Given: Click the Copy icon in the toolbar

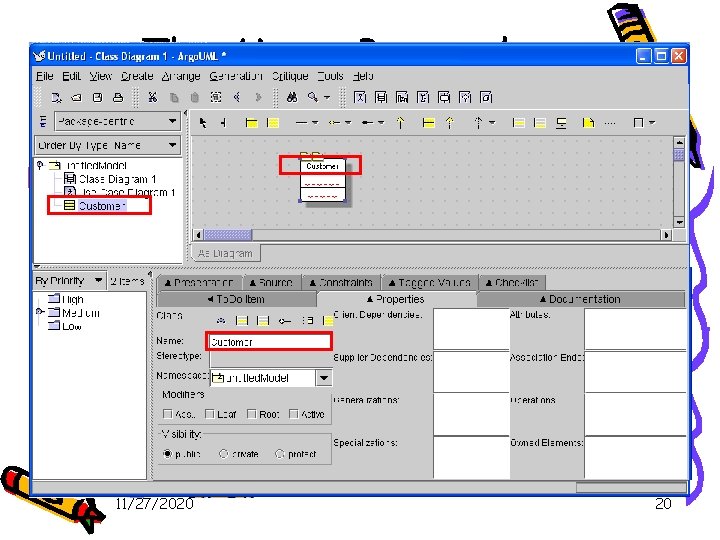Looking at the screenshot, I should (x=174, y=97).
